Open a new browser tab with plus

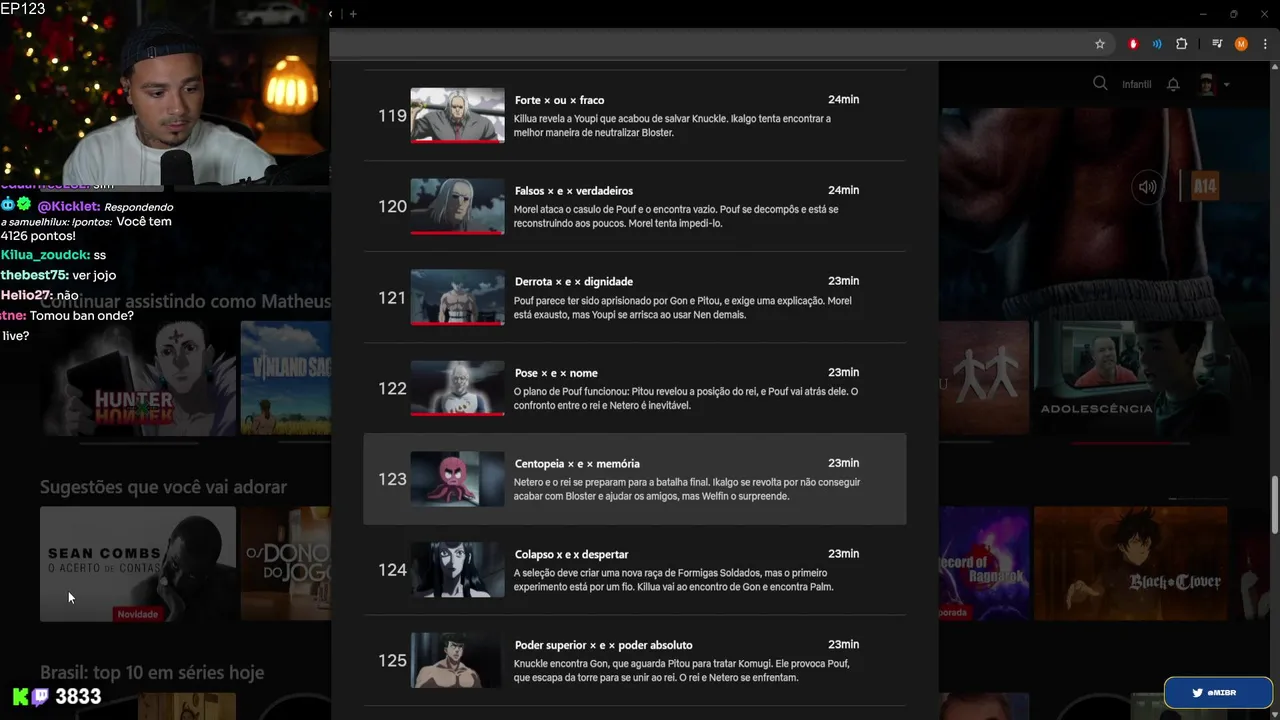click(353, 14)
